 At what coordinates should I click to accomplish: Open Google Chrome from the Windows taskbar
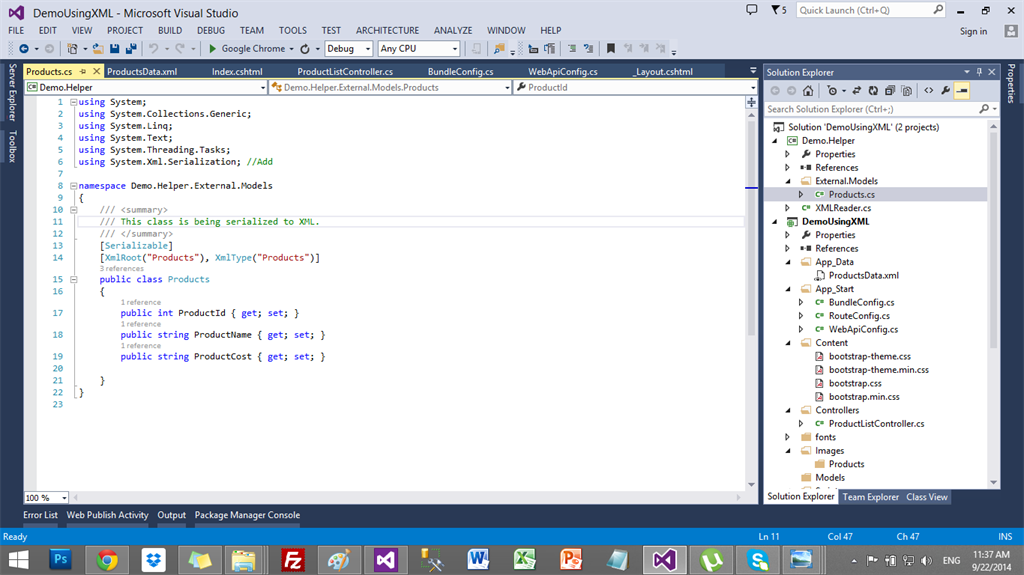click(x=107, y=558)
